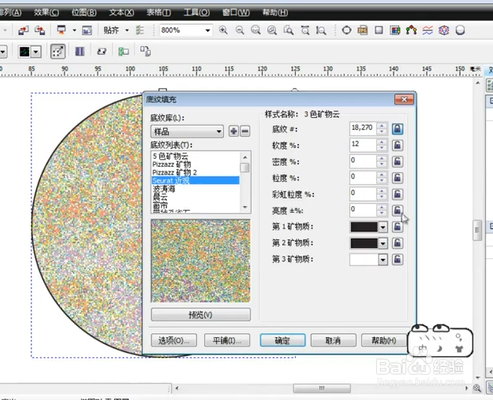
Task: Click the zoom to page height icon
Action: click(x=321, y=30)
